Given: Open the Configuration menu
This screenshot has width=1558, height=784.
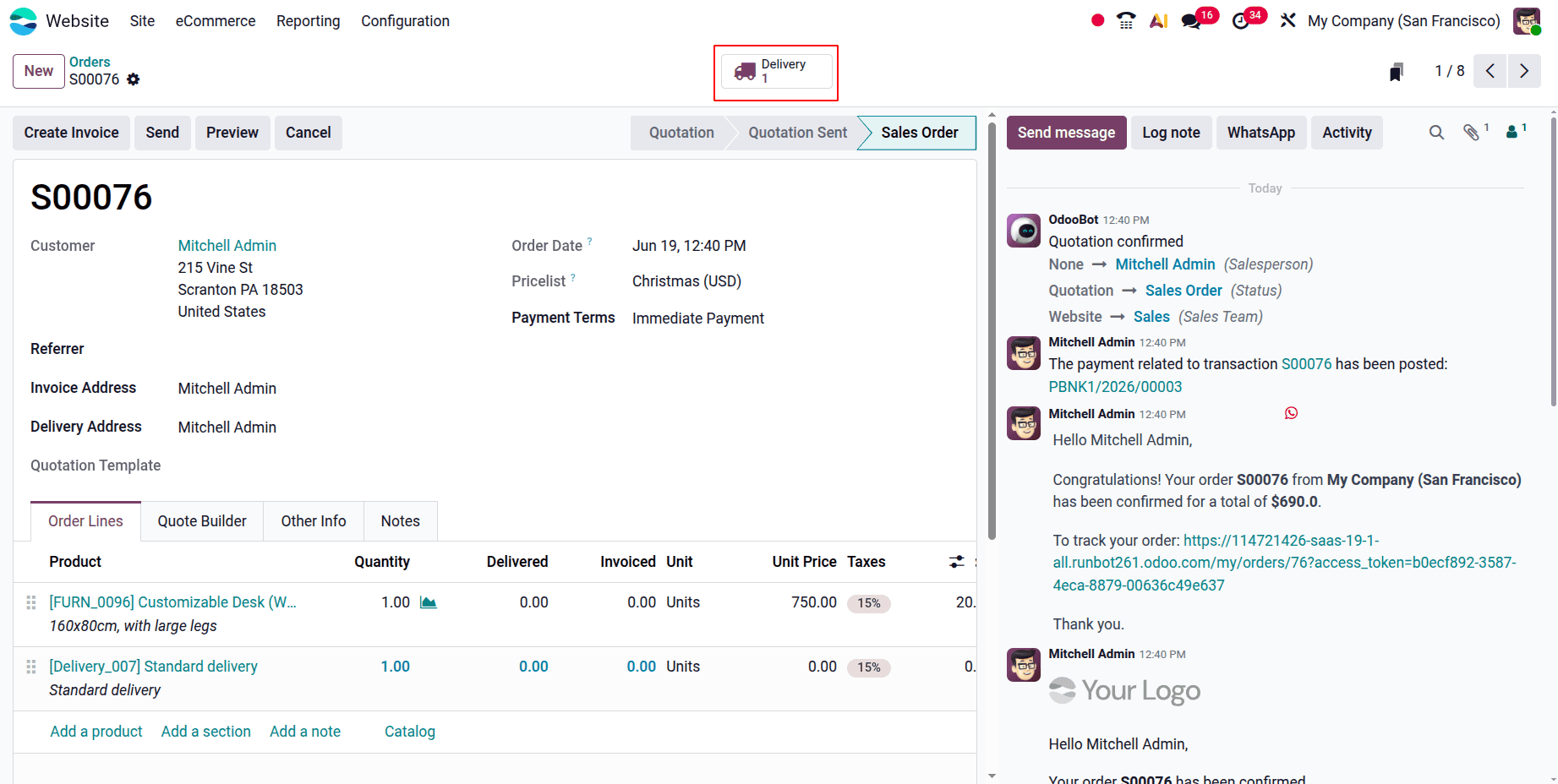Looking at the screenshot, I should 406,21.
